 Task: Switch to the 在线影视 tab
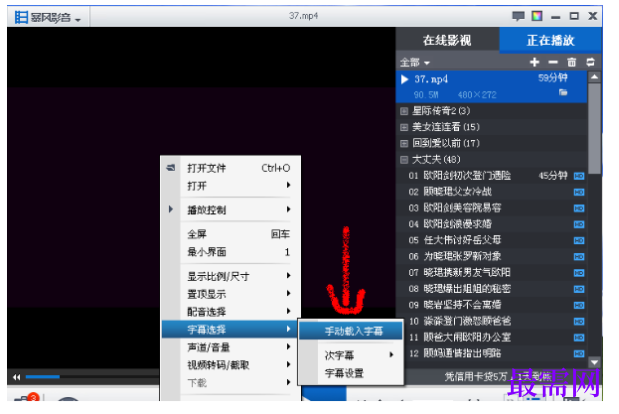point(447,40)
